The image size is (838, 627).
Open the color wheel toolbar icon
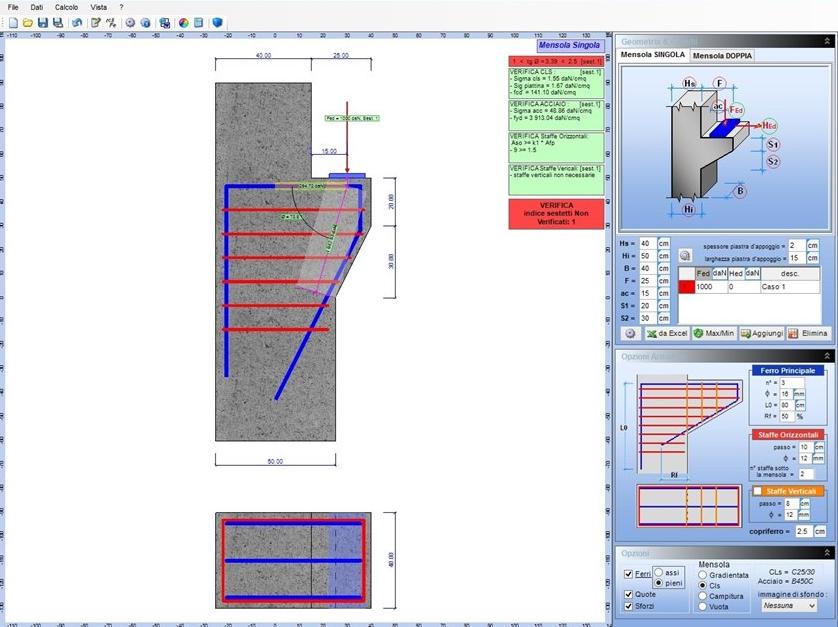tap(183, 22)
